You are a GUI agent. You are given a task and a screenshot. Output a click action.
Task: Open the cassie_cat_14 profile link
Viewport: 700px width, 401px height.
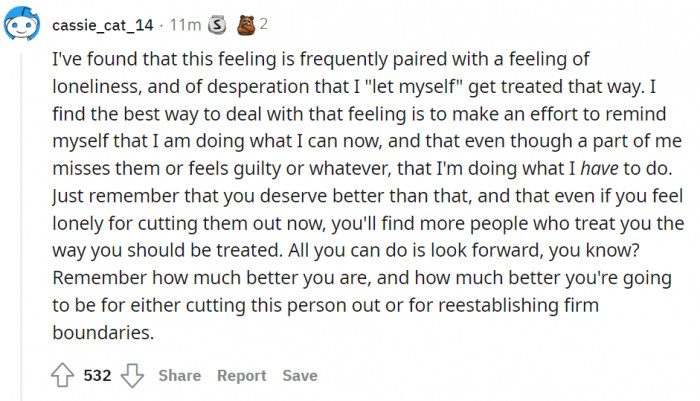(x=103, y=25)
